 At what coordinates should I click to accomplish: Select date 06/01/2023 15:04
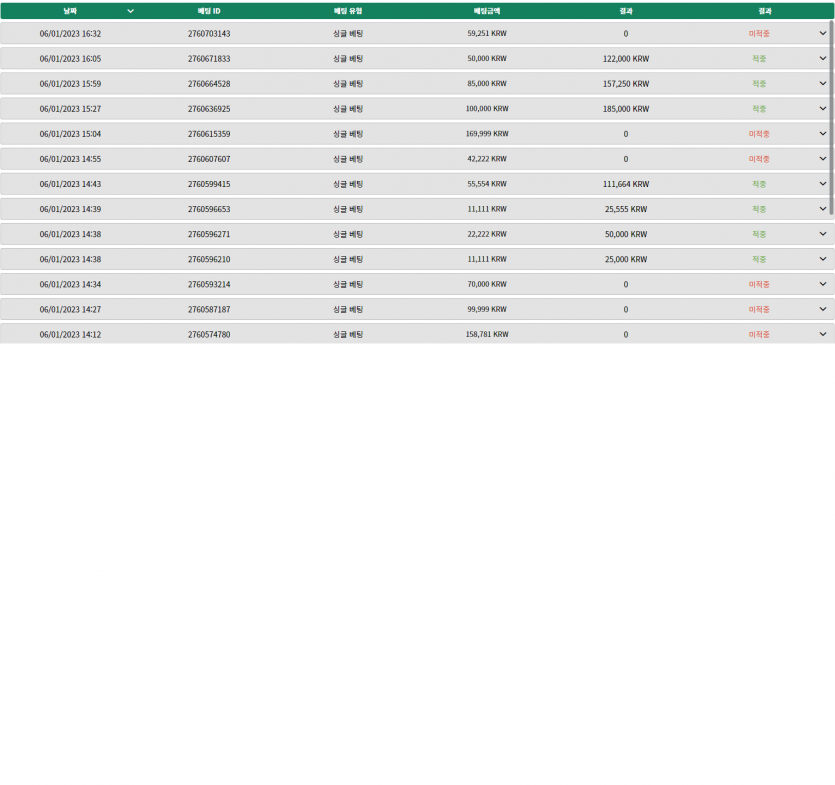tap(70, 134)
